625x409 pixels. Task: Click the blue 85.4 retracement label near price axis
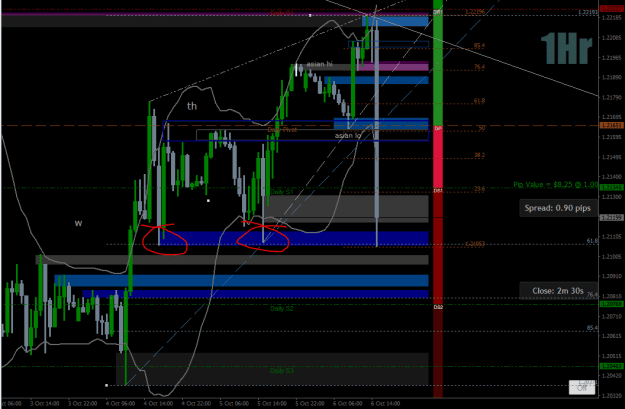592,328
